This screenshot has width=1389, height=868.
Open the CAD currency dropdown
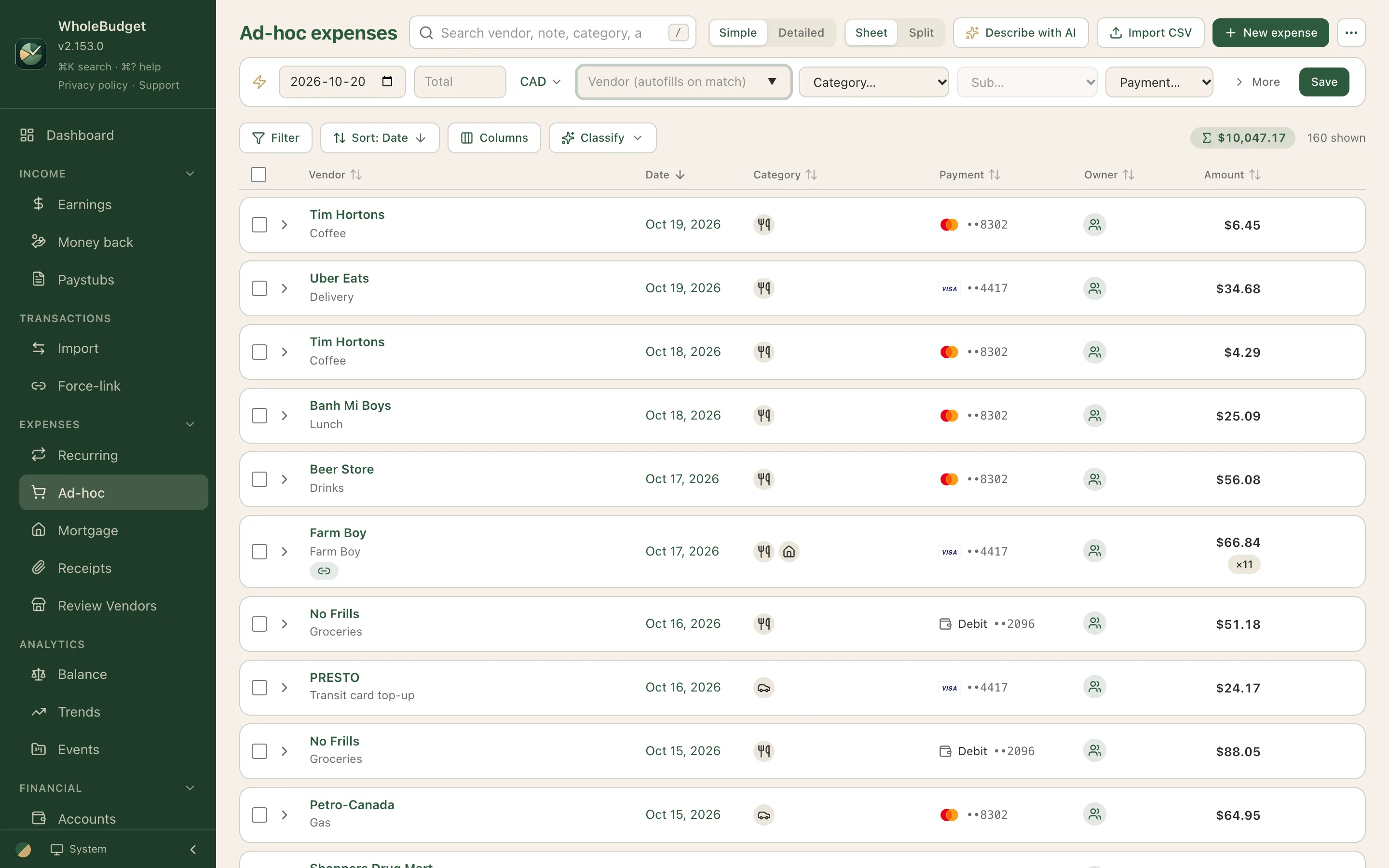point(540,81)
